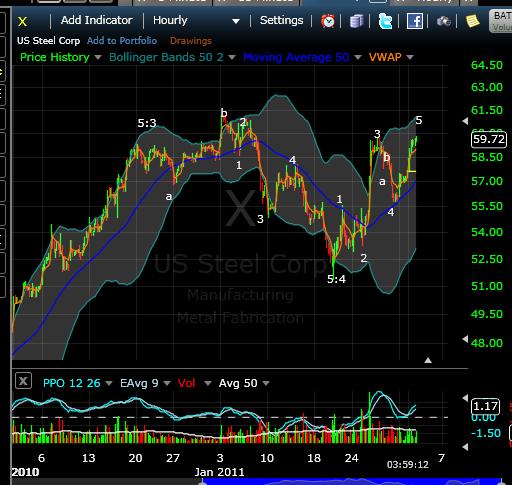Expand the Avg 50 dropdown

[266, 383]
